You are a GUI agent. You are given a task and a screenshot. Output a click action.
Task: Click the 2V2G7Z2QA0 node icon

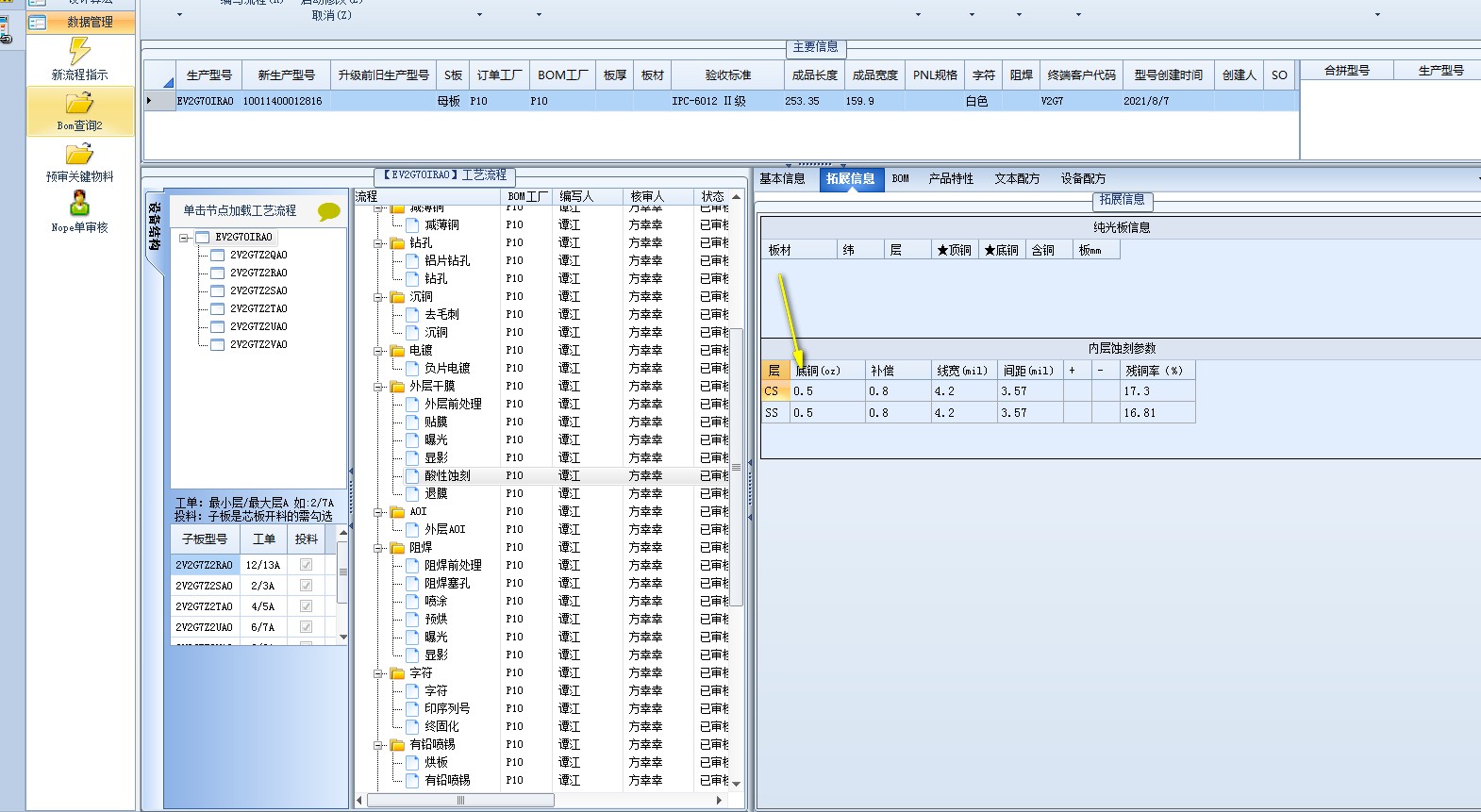218,256
